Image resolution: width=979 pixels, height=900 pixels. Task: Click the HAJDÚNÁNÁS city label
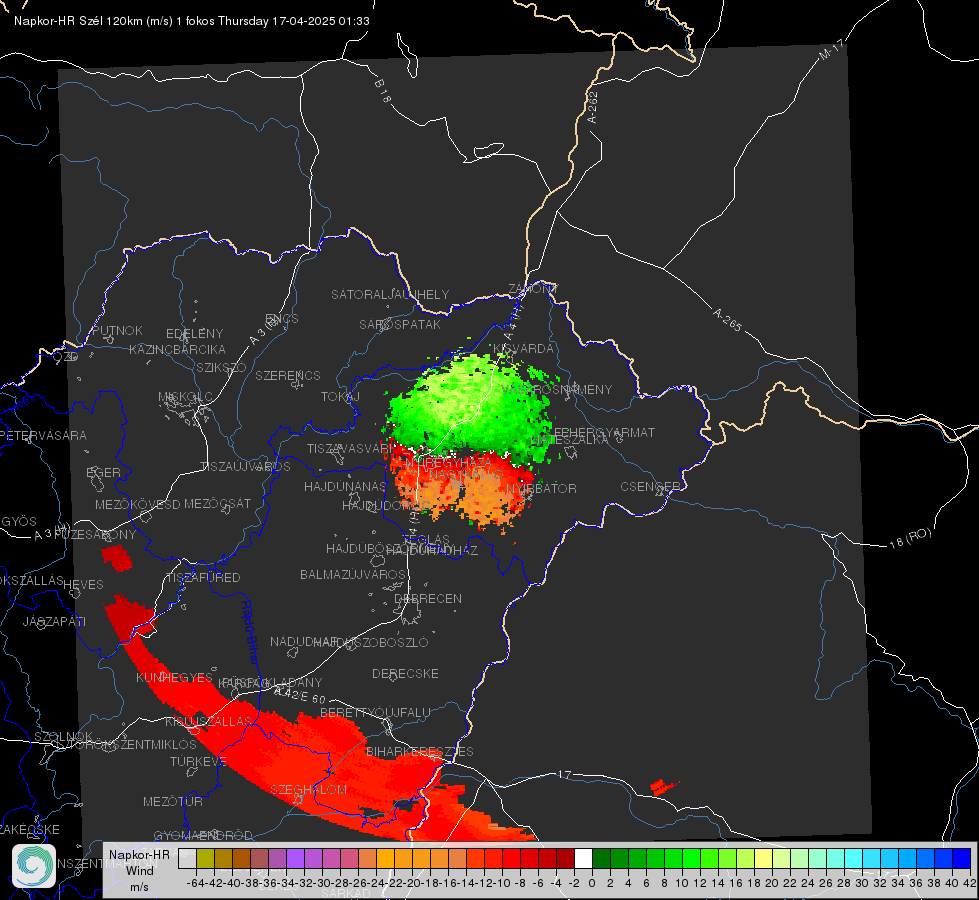[x=345, y=486]
